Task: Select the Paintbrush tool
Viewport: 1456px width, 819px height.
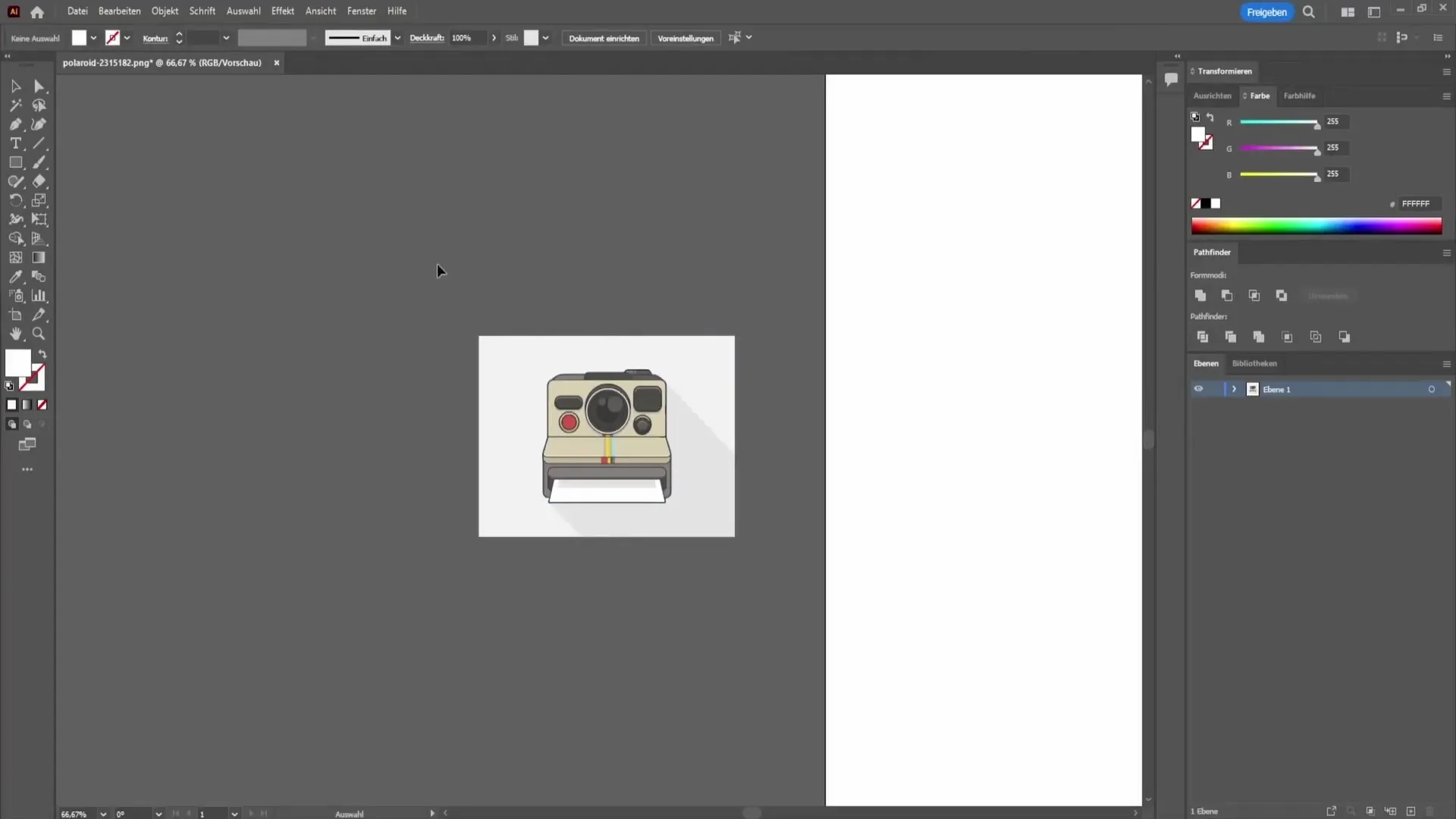Action: click(x=39, y=162)
